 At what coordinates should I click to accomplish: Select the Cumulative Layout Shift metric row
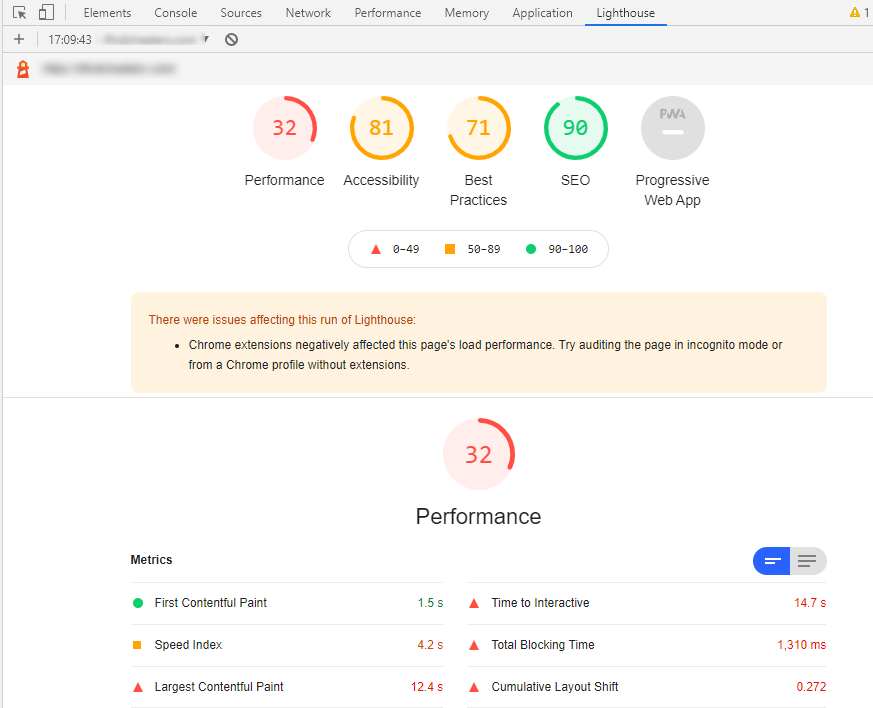pos(646,687)
